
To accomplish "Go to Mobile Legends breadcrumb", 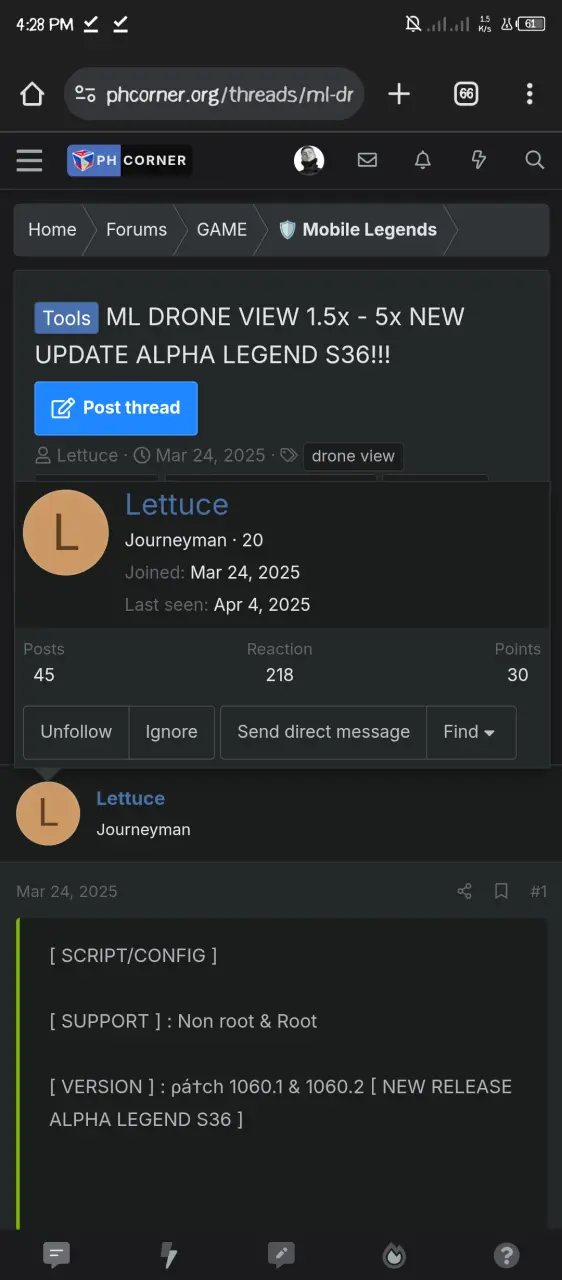I will [x=357, y=230].
